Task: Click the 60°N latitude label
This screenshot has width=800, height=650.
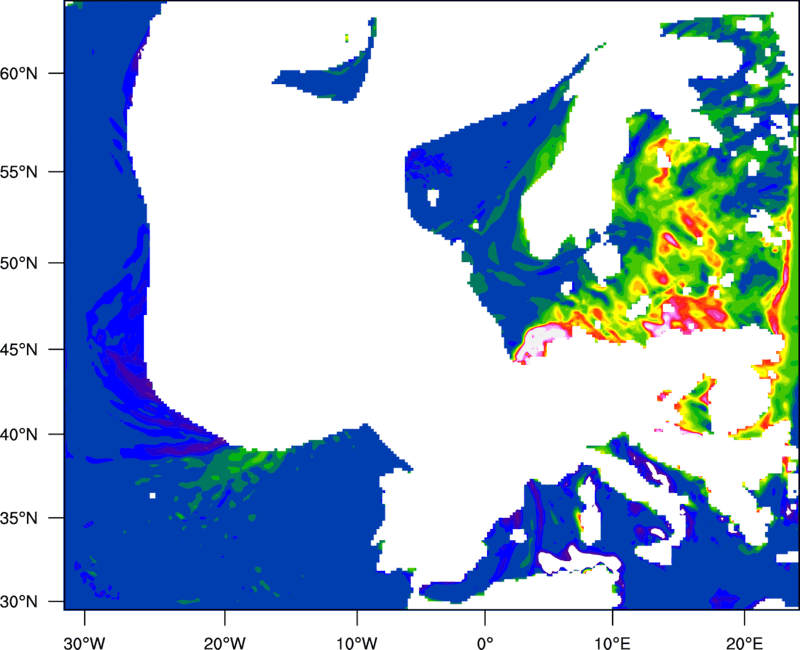Action: (x=19, y=73)
